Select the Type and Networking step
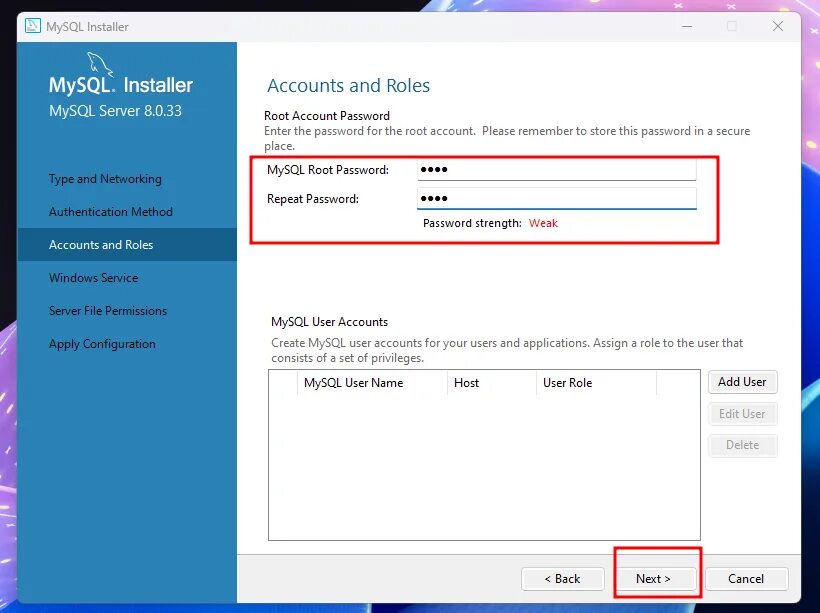The image size is (820, 613). click(x=104, y=178)
